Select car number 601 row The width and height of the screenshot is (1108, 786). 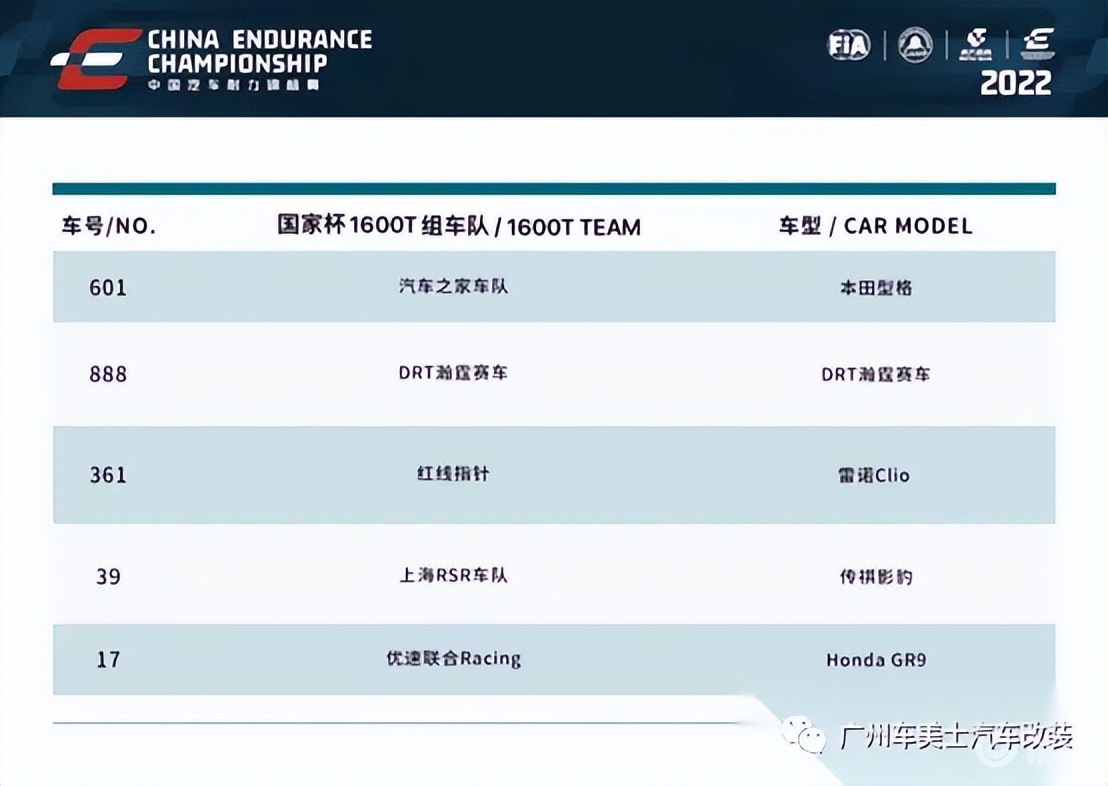(x=106, y=288)
